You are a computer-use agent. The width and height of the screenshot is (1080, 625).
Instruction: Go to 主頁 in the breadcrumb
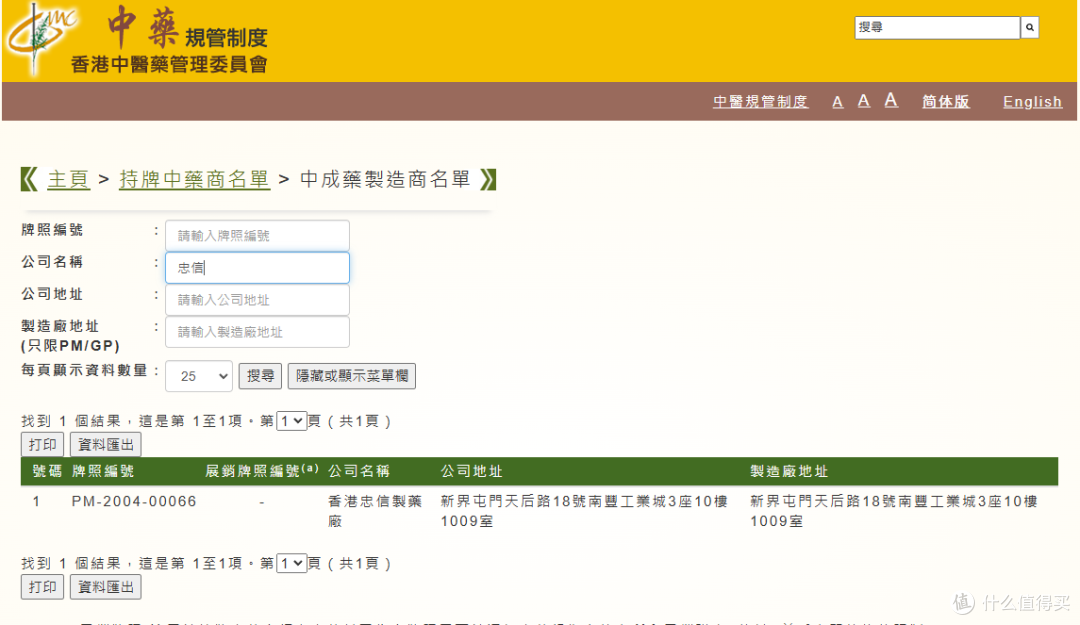pyautogui.click(x=68, y=179)
